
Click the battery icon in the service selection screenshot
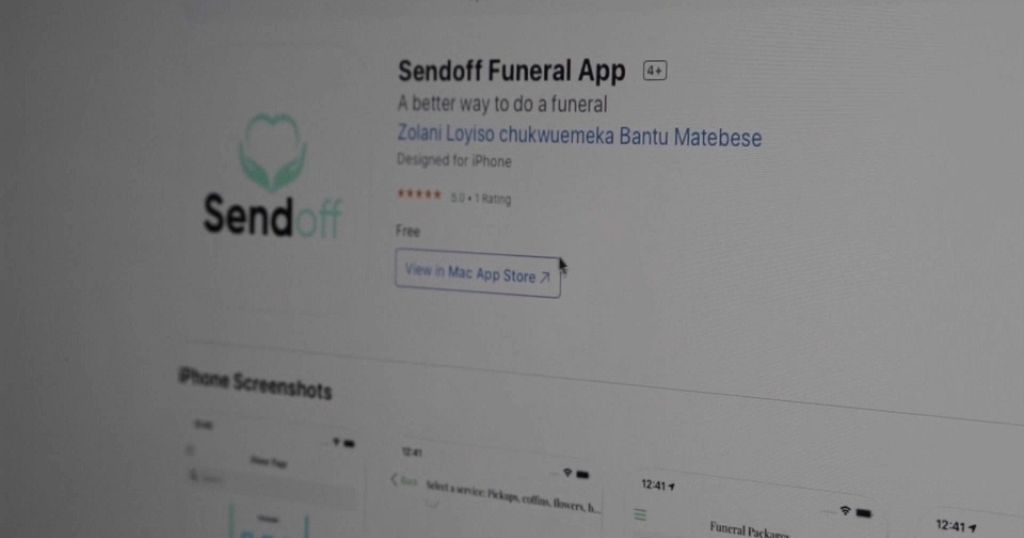point(583,475)
